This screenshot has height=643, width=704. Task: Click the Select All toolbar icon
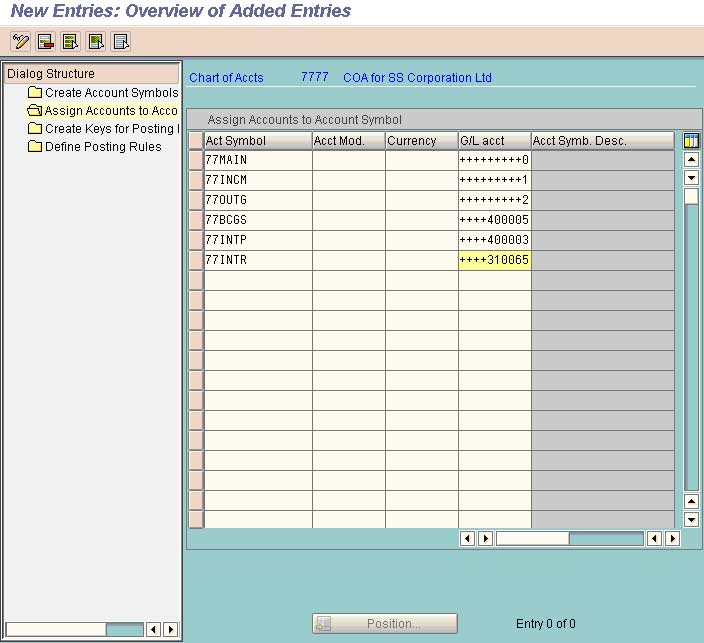(71, 42)
